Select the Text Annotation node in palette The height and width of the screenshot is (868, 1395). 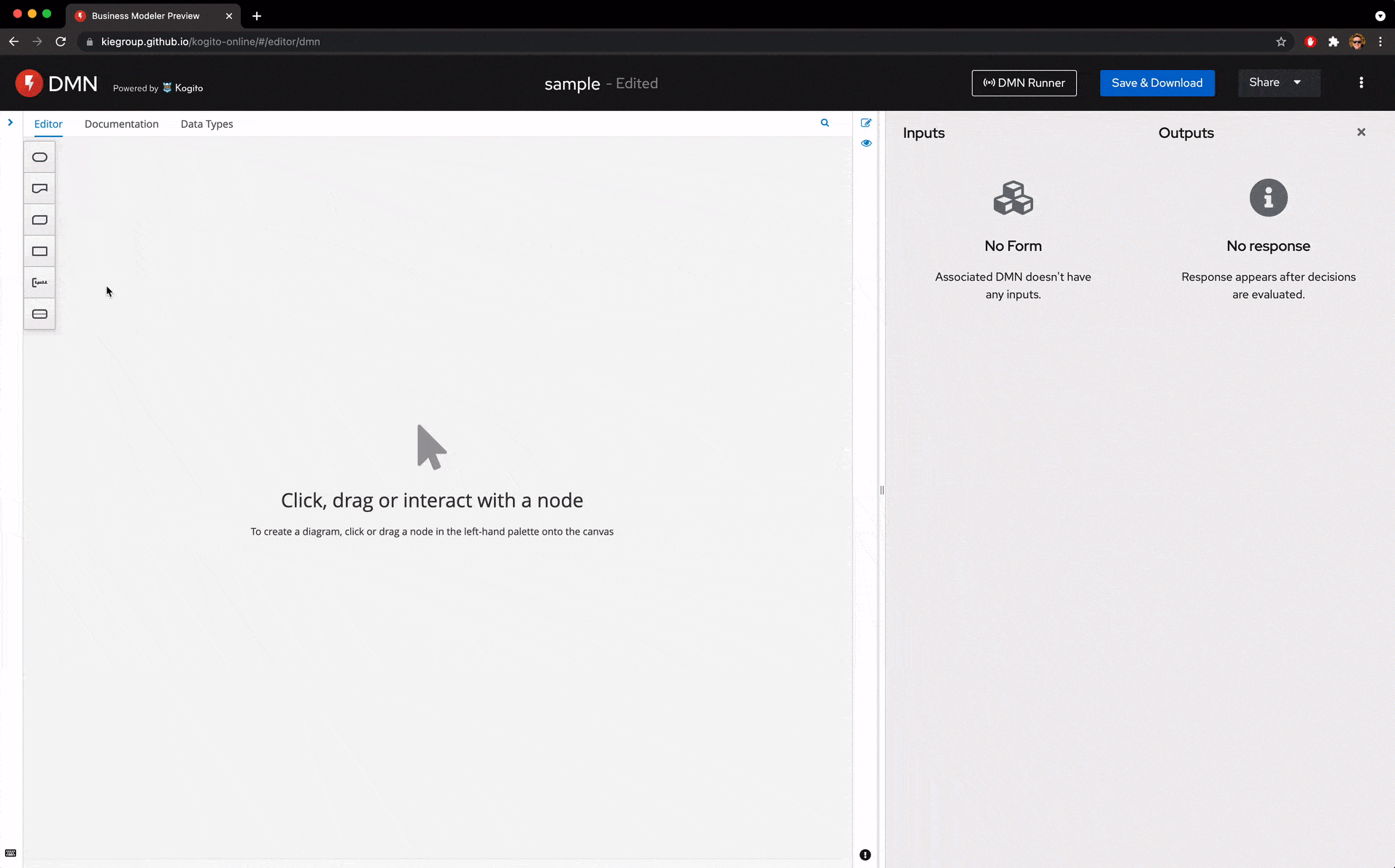[x=39, y=283]
